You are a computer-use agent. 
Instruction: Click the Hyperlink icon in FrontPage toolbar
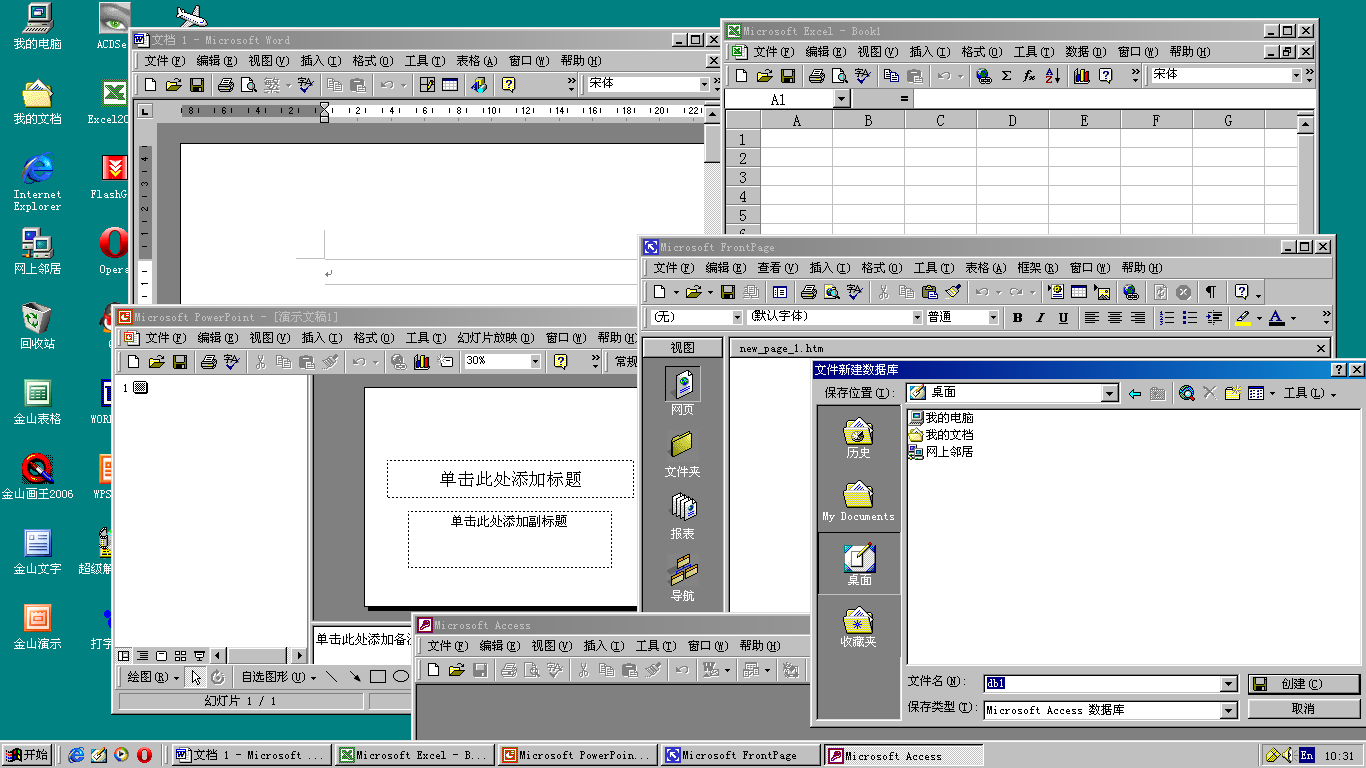point(1131,292)
